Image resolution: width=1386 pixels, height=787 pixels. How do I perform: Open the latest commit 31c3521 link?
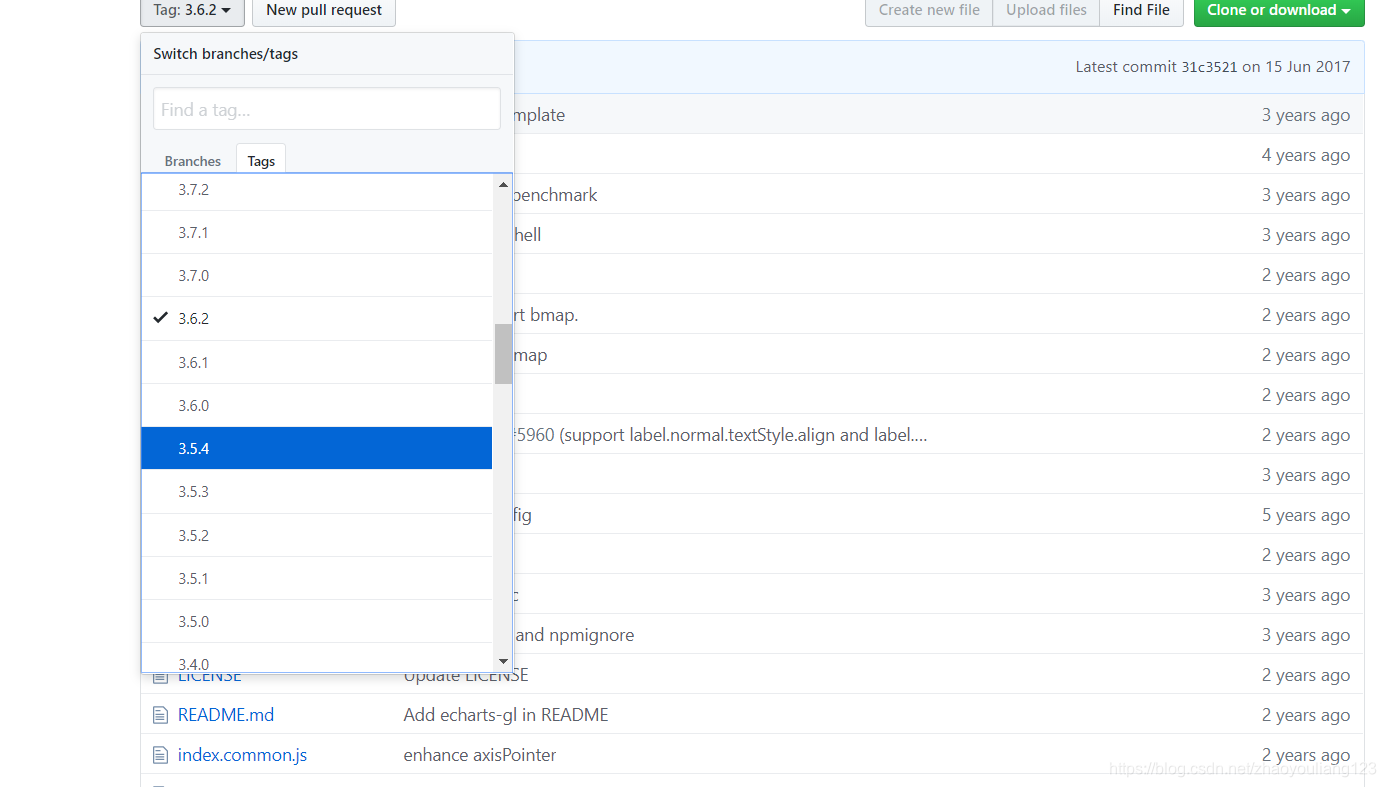[x=1211, y=67]
